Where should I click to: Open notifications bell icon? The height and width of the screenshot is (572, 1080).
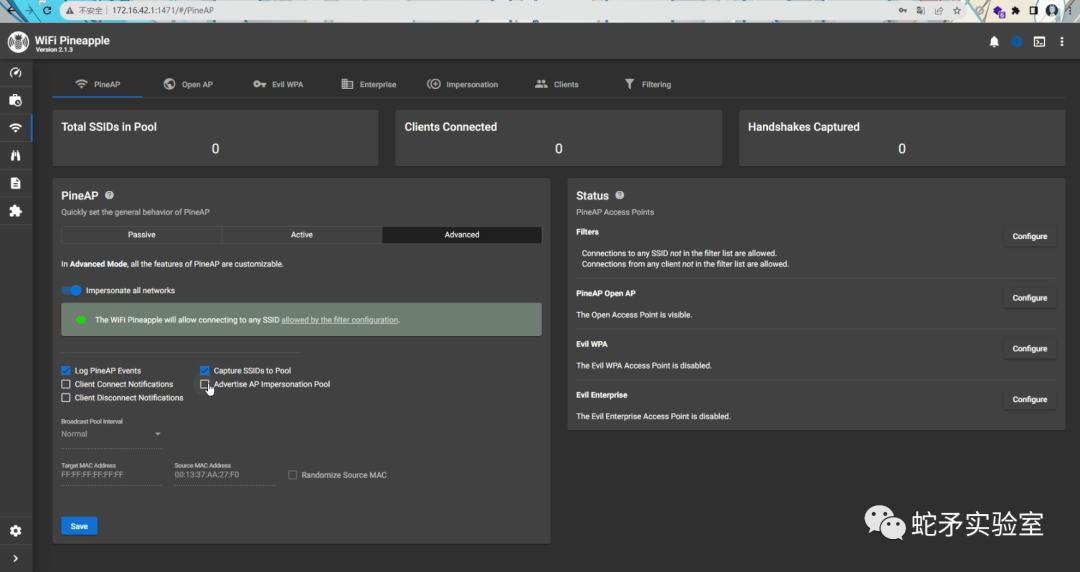pos(994,42)
